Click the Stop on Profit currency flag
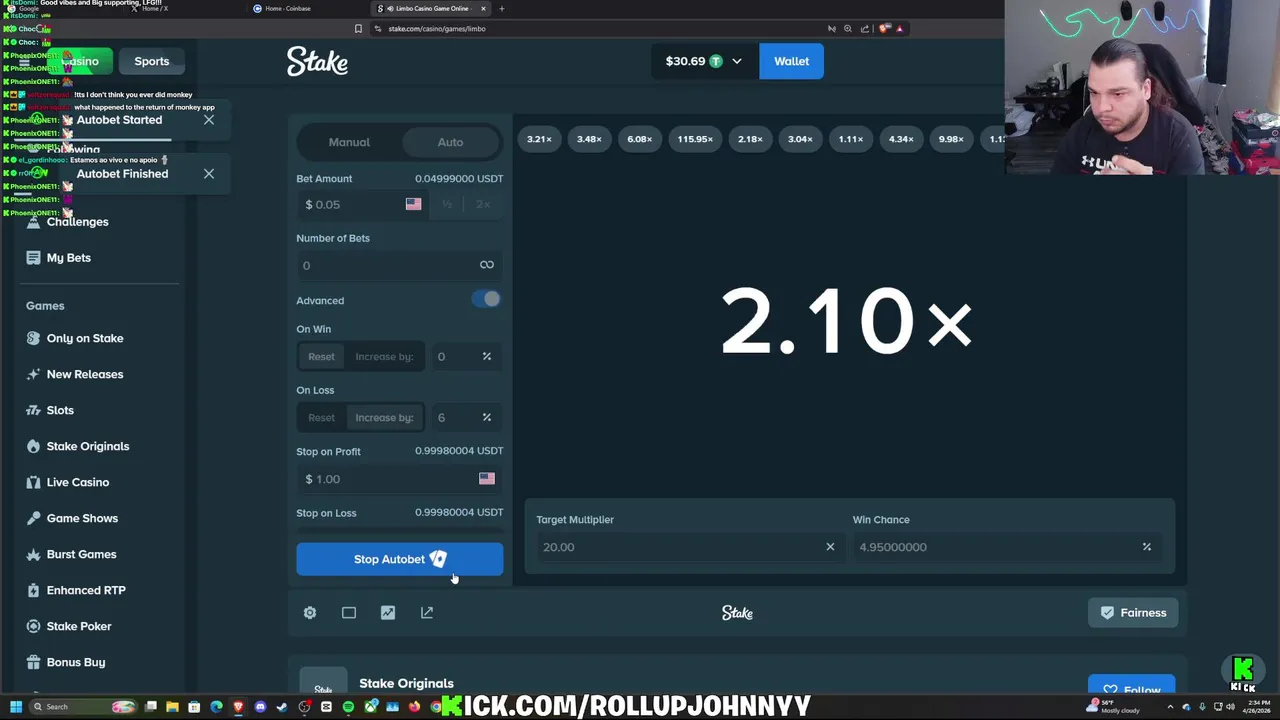The width and height of the screenshot is (1280, 720). coord(487,479)
